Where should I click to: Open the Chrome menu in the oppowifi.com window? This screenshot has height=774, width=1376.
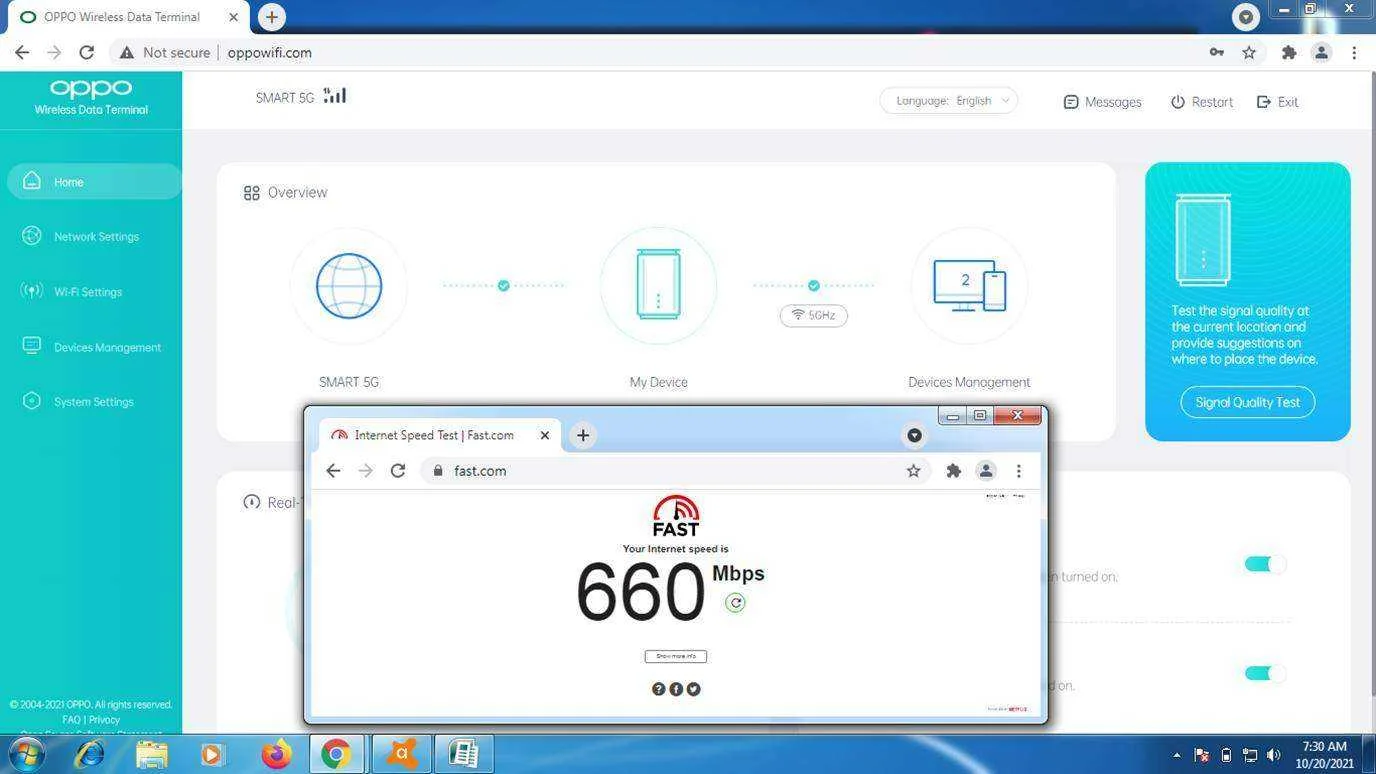pos(1354,53)
